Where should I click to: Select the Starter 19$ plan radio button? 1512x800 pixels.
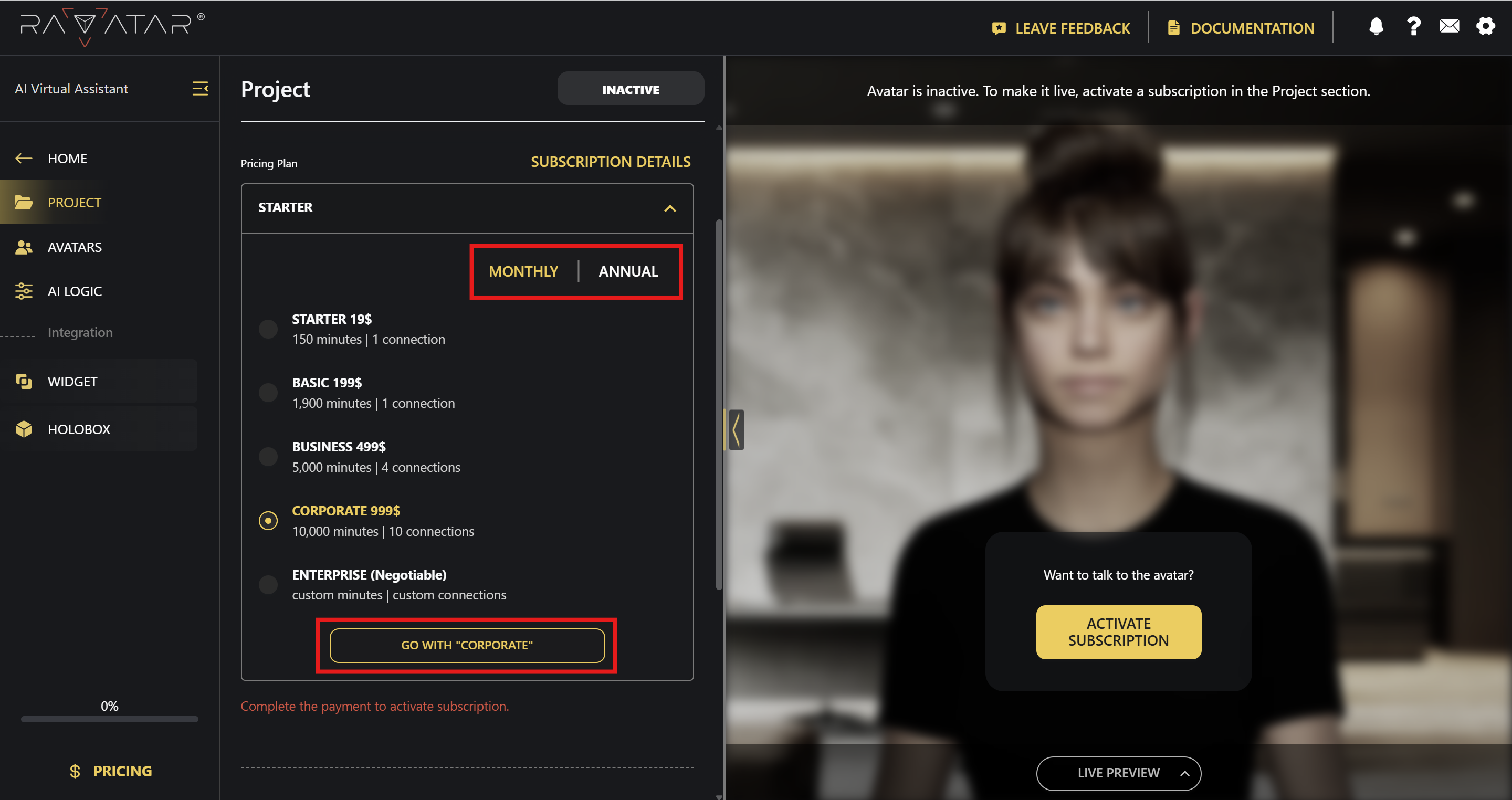pyautogui.click(x=268, y=329)
